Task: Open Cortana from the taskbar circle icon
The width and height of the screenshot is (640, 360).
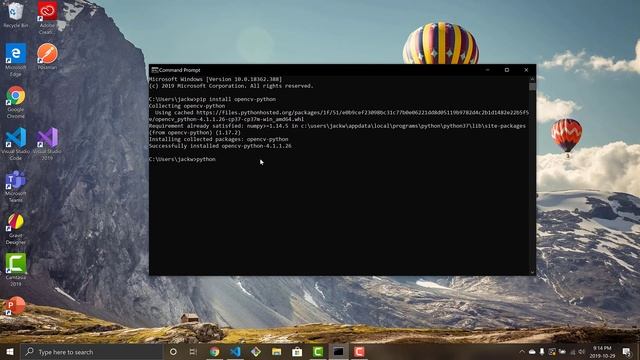Action: pos(173,352)
